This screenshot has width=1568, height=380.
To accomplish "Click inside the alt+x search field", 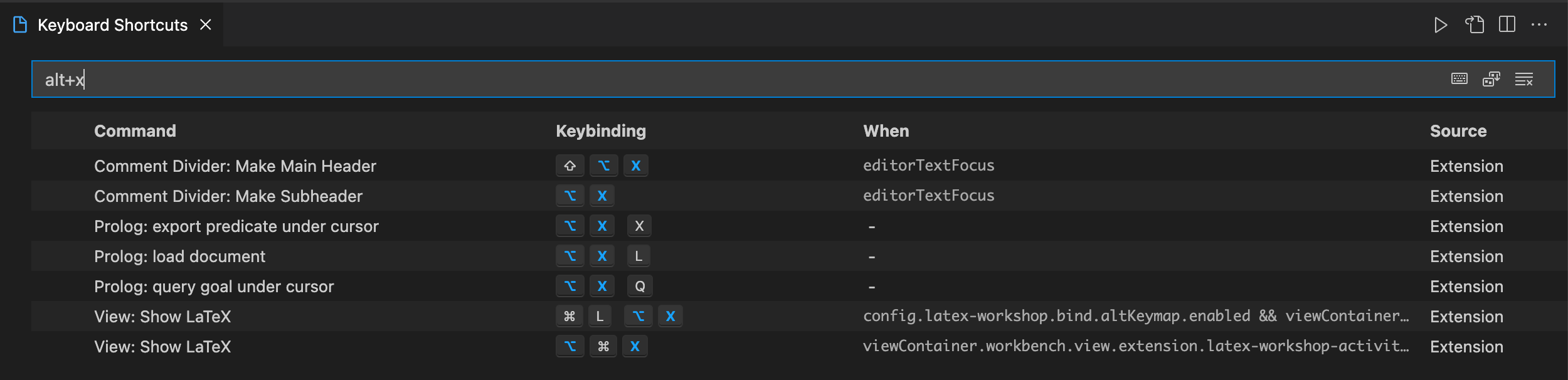I will [251, 79].
